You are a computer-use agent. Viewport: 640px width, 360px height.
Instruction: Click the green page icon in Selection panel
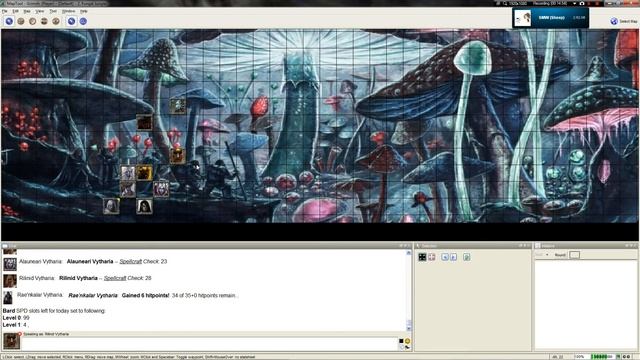[467, 257]
